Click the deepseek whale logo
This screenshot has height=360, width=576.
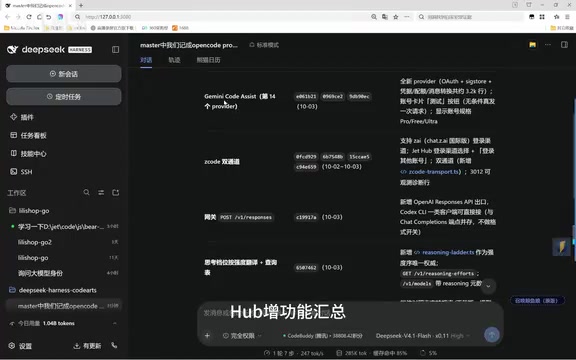coord(12,50)
